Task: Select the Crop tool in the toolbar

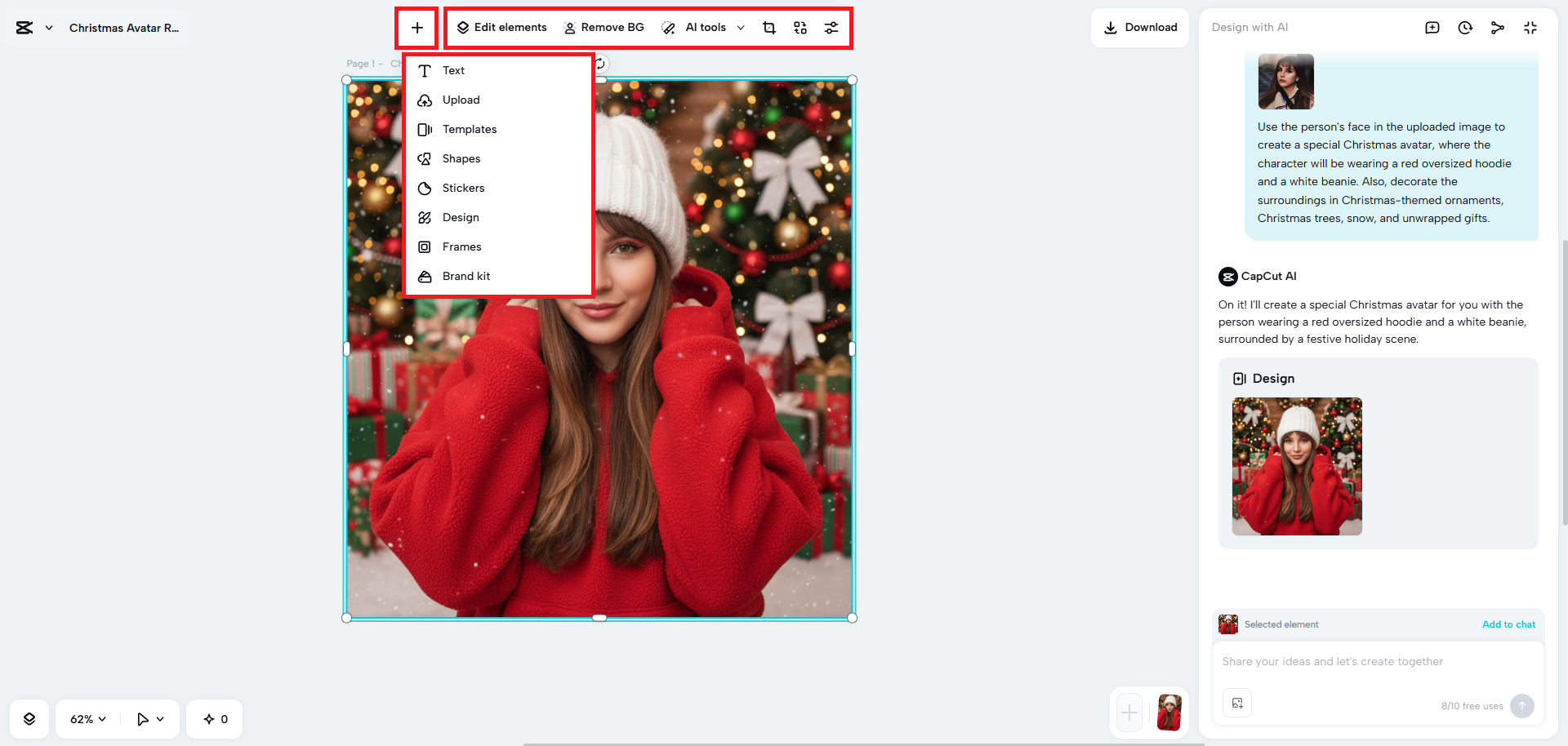Action: click(768, 27)
